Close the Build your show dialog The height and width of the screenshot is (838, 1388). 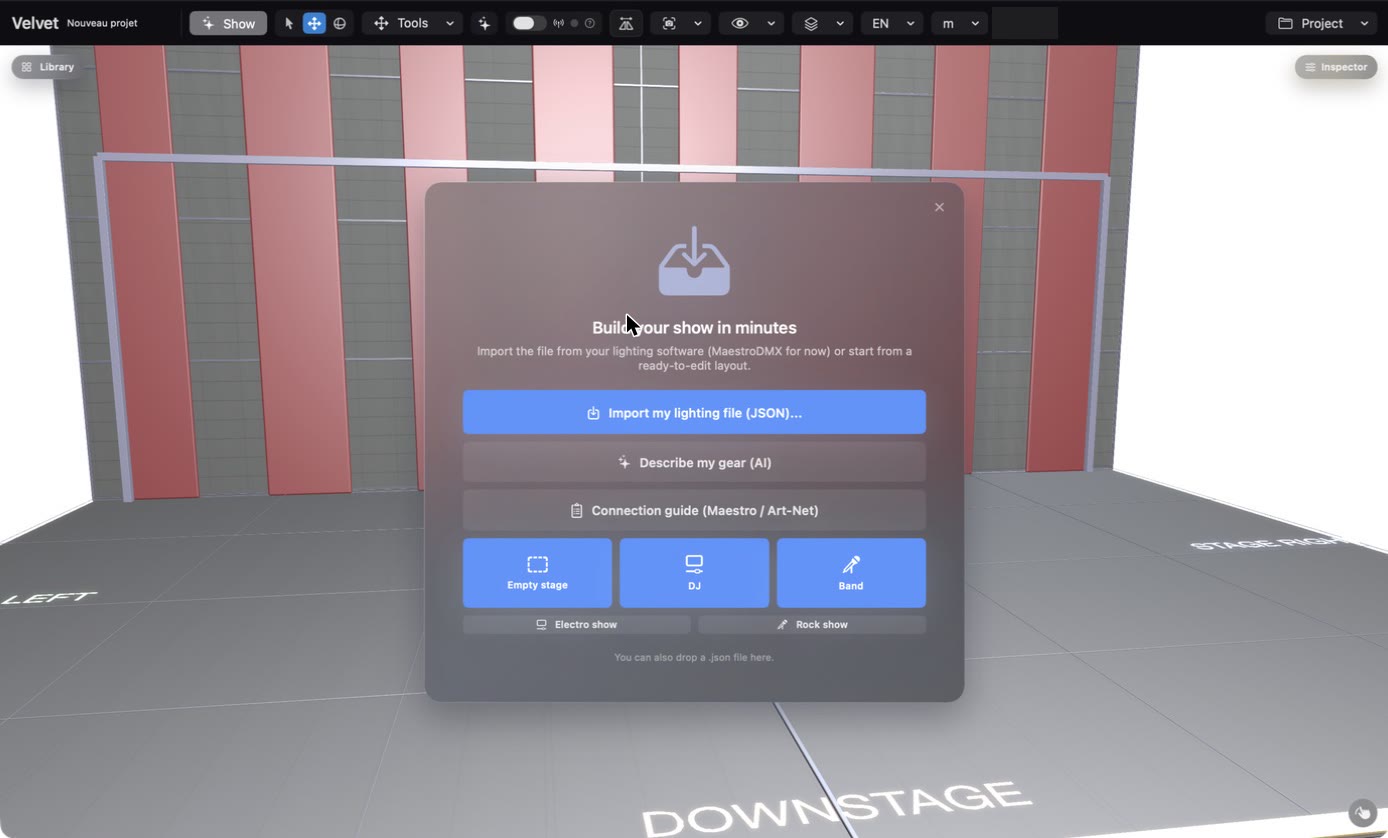click(939, 207)
